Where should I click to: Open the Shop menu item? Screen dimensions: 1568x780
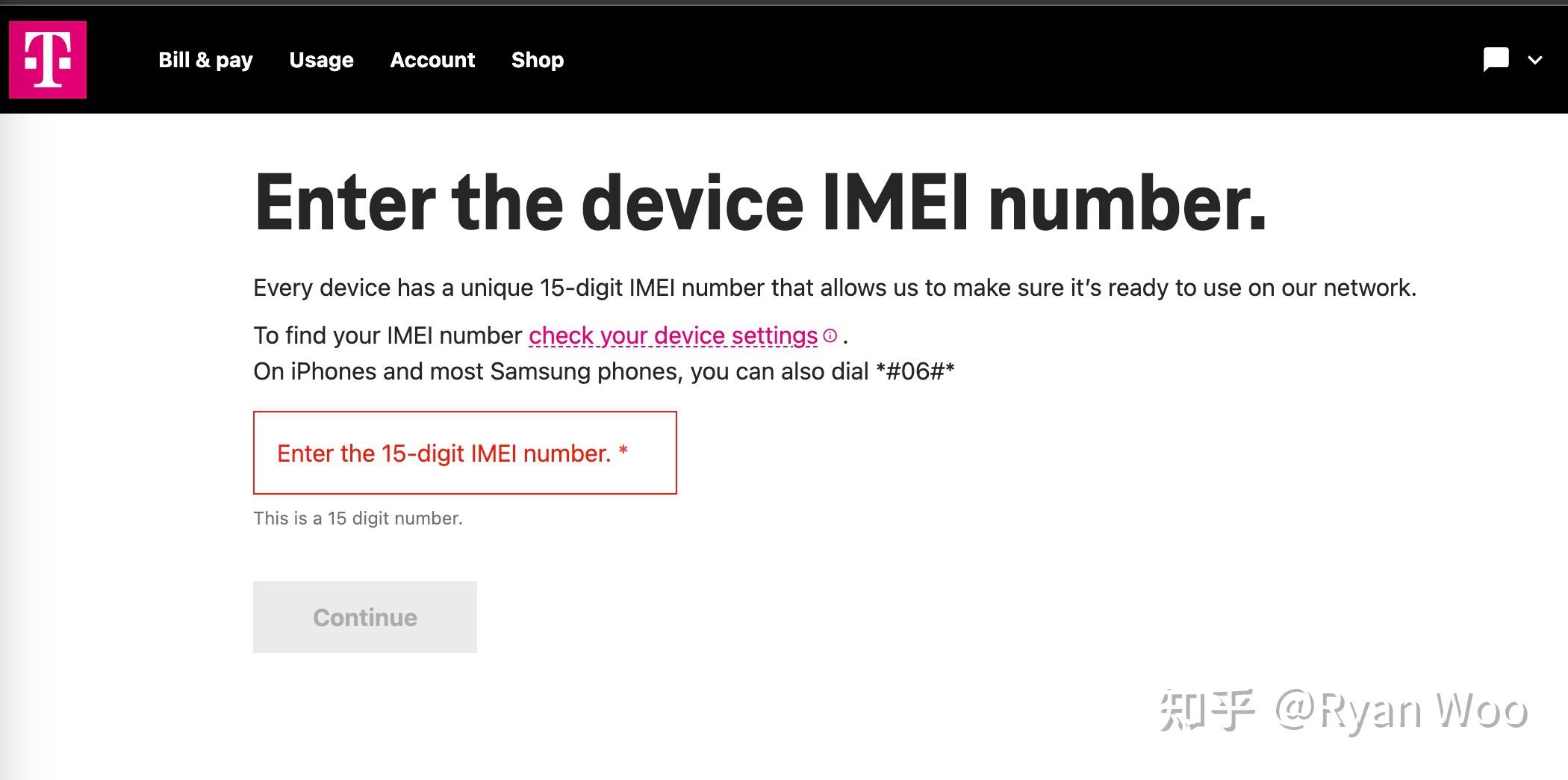coord(538,60)
